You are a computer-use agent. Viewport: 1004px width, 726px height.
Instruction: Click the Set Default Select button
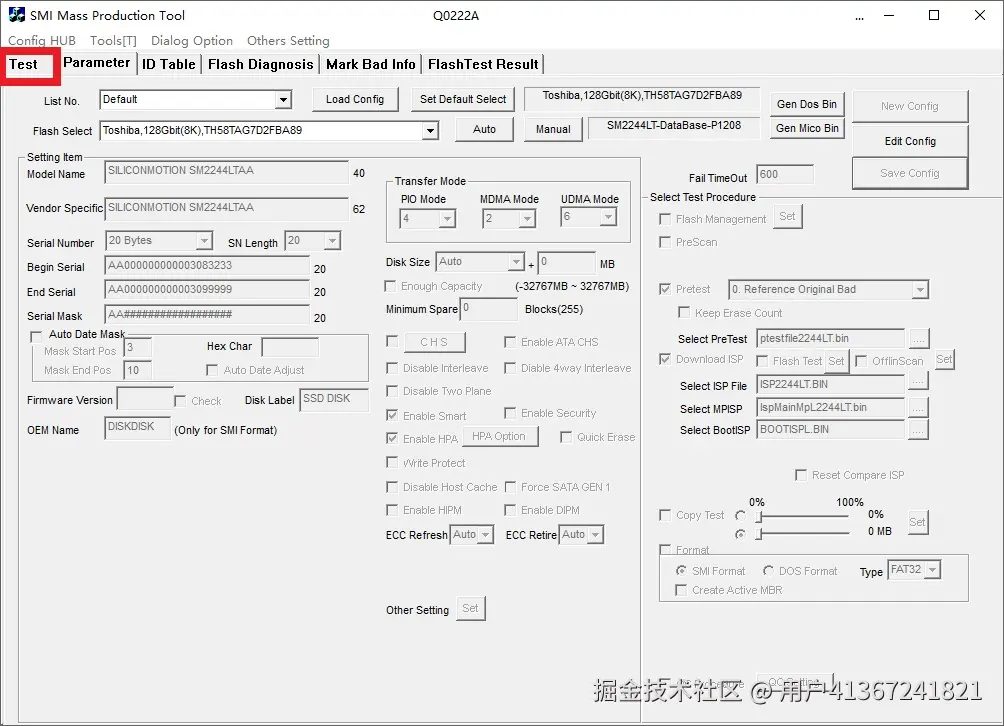coord(463,99)
